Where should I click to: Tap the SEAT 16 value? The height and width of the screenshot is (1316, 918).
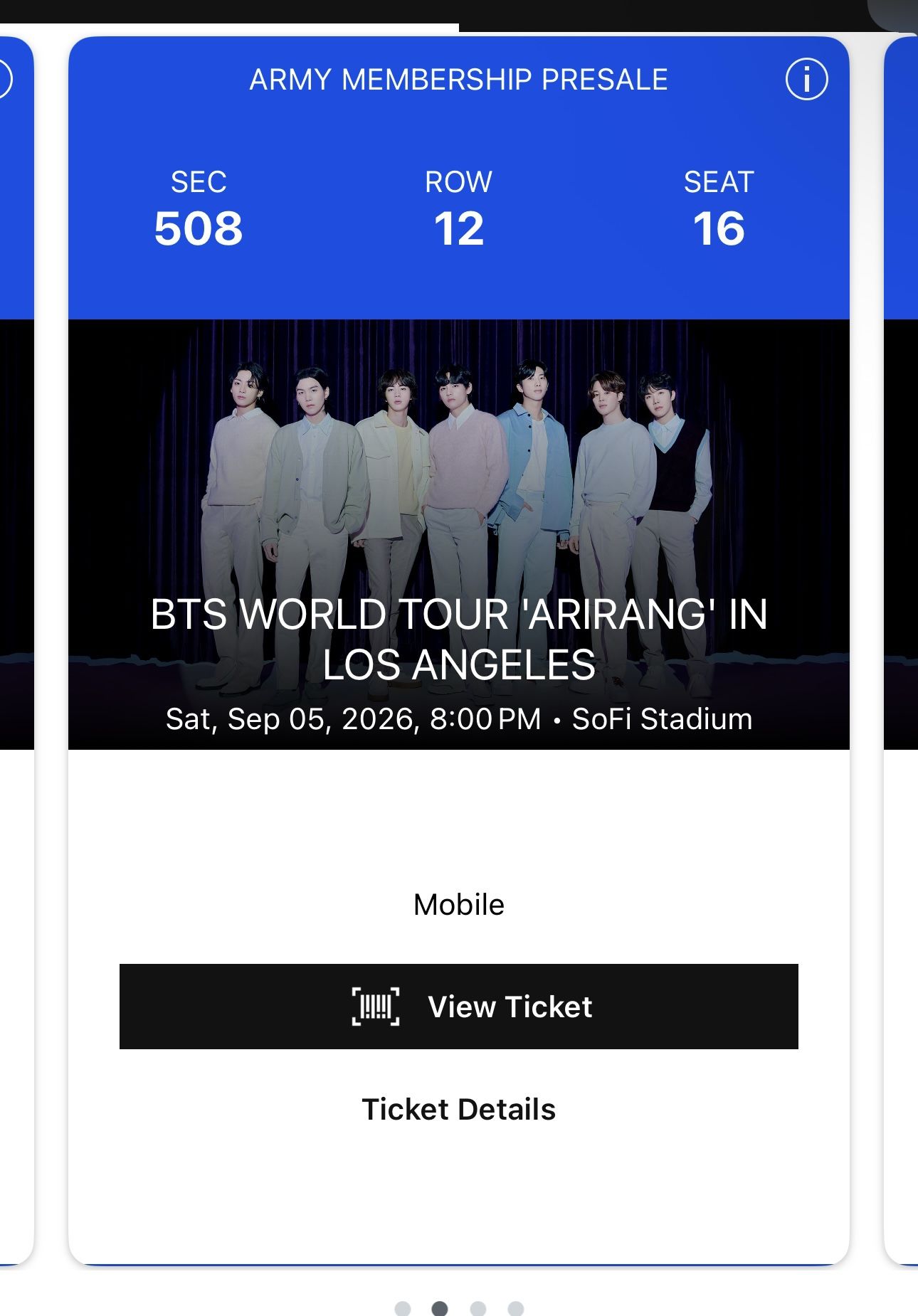click(719, 228)
